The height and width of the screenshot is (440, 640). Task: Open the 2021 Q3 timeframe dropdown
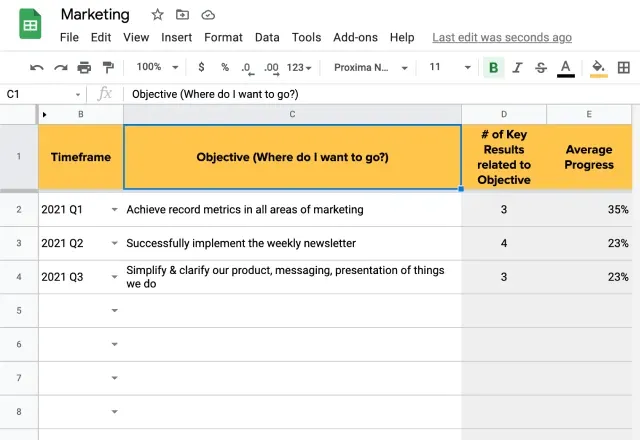pos(114,277)
